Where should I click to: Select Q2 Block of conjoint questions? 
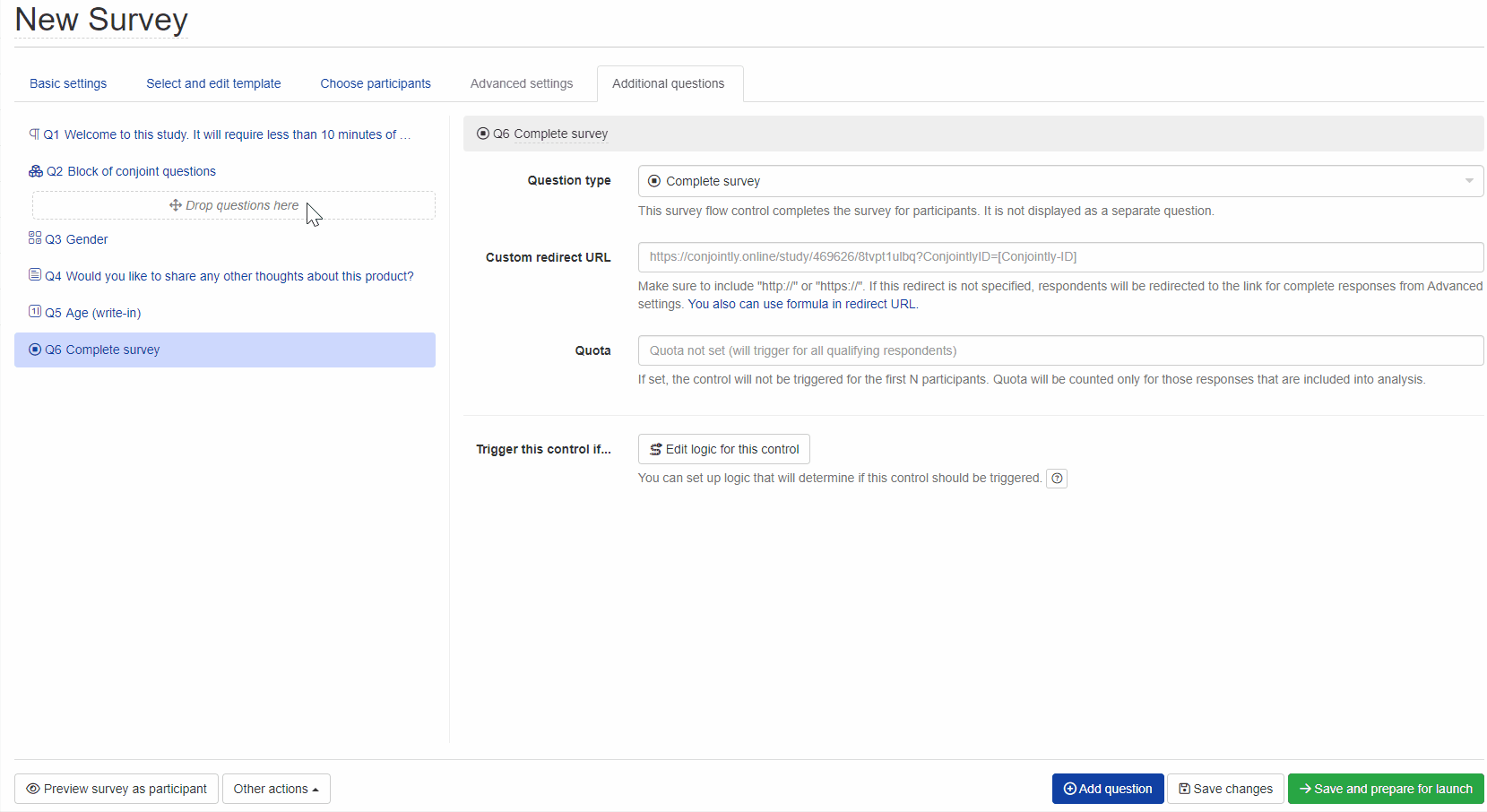click(x=225, y=171)
